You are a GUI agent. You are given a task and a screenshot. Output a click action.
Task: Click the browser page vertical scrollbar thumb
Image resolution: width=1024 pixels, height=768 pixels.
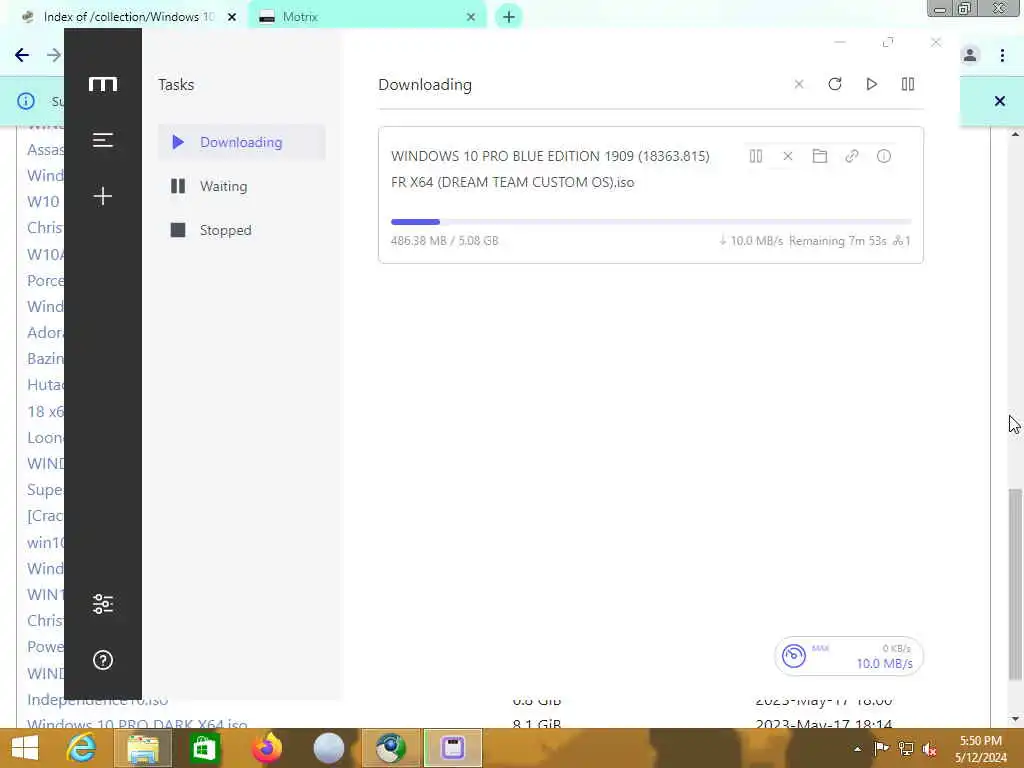[1015, 584]
